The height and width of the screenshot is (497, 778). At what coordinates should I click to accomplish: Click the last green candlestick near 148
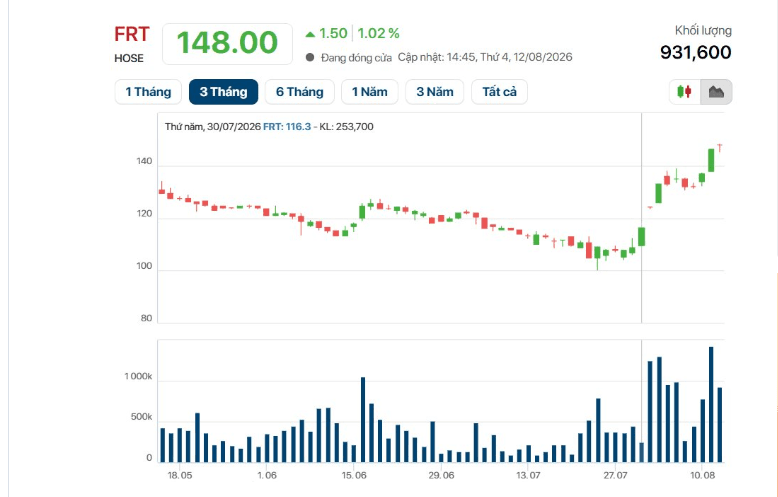[x=711, y=160]
